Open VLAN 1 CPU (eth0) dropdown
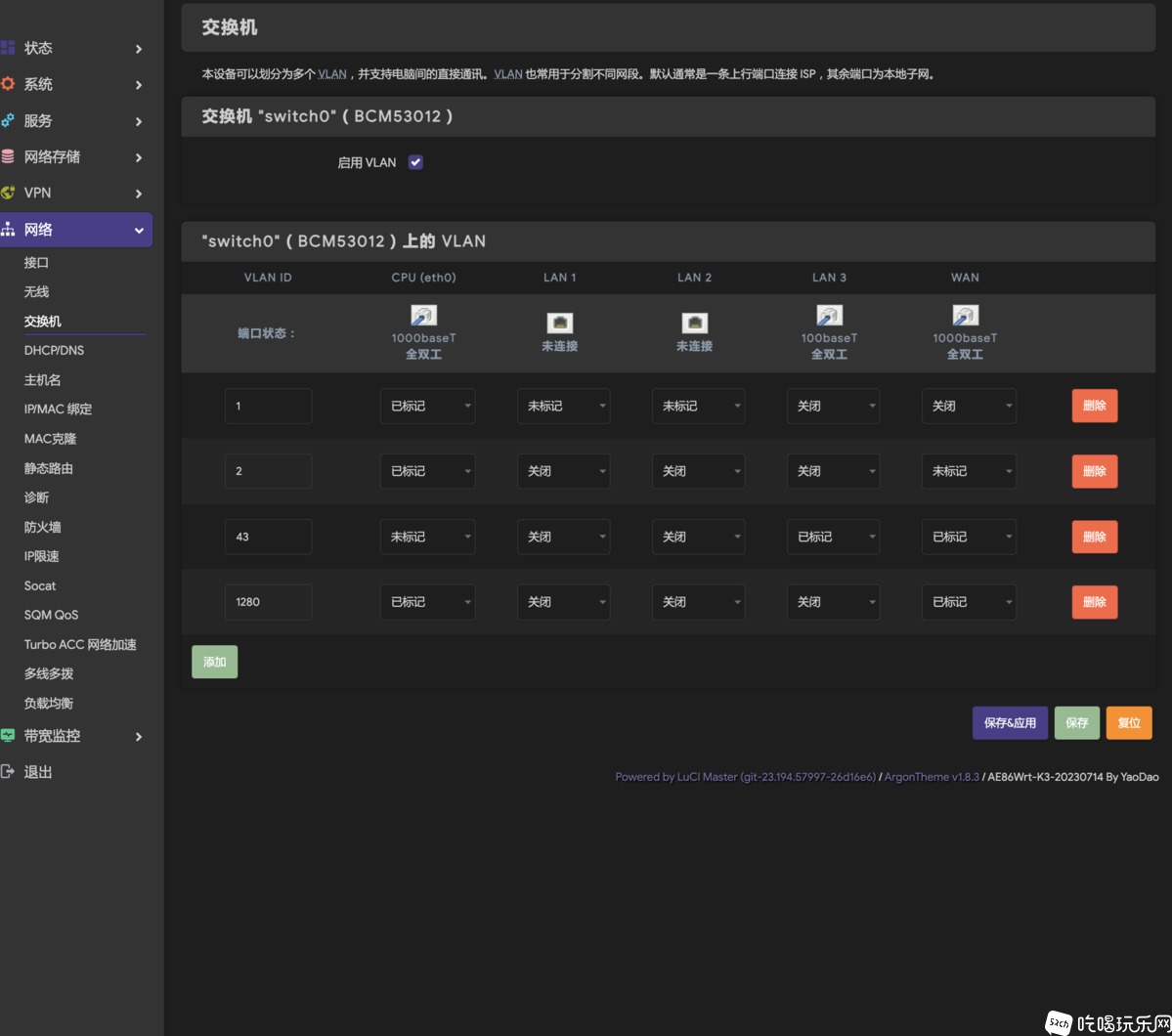Image resolution: width=1172 pixels, height=1036 pixels. 427,406
